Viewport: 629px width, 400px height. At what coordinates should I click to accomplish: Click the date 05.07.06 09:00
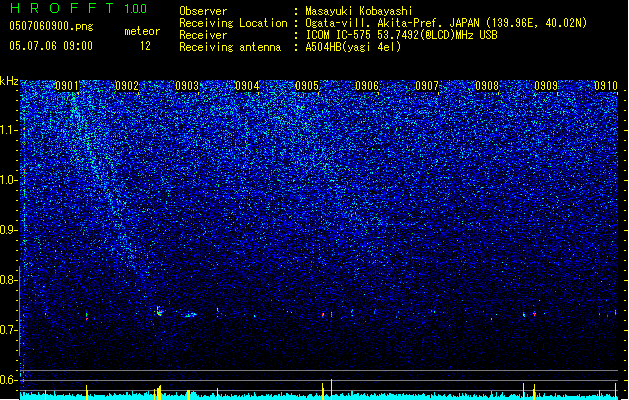[51, 46]
